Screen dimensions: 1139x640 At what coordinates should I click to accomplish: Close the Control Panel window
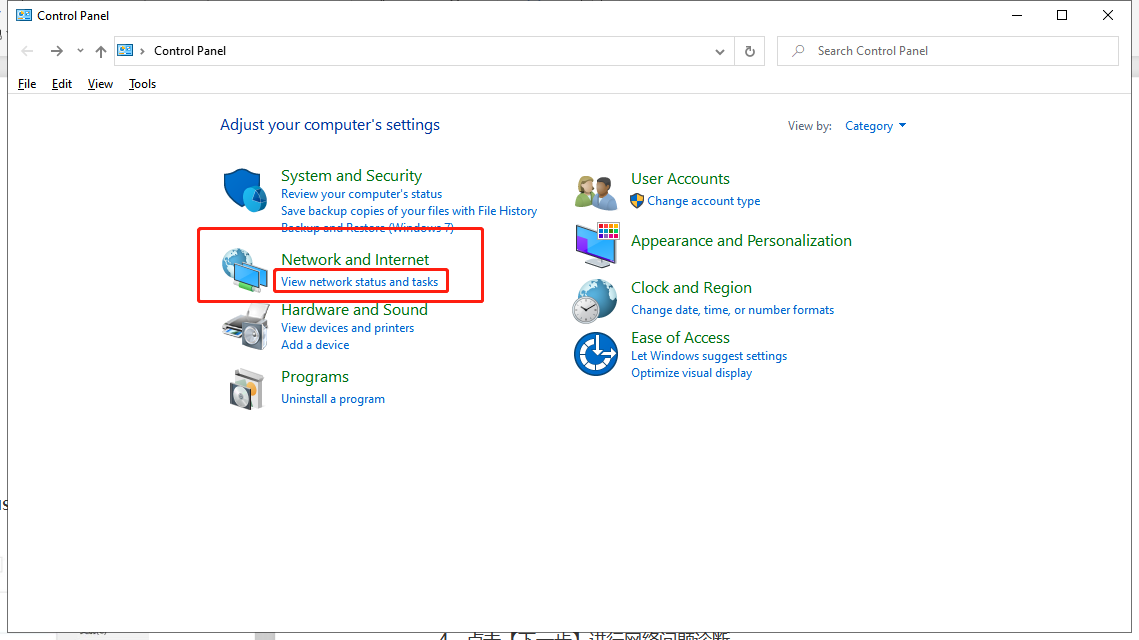pos(1108,15)
